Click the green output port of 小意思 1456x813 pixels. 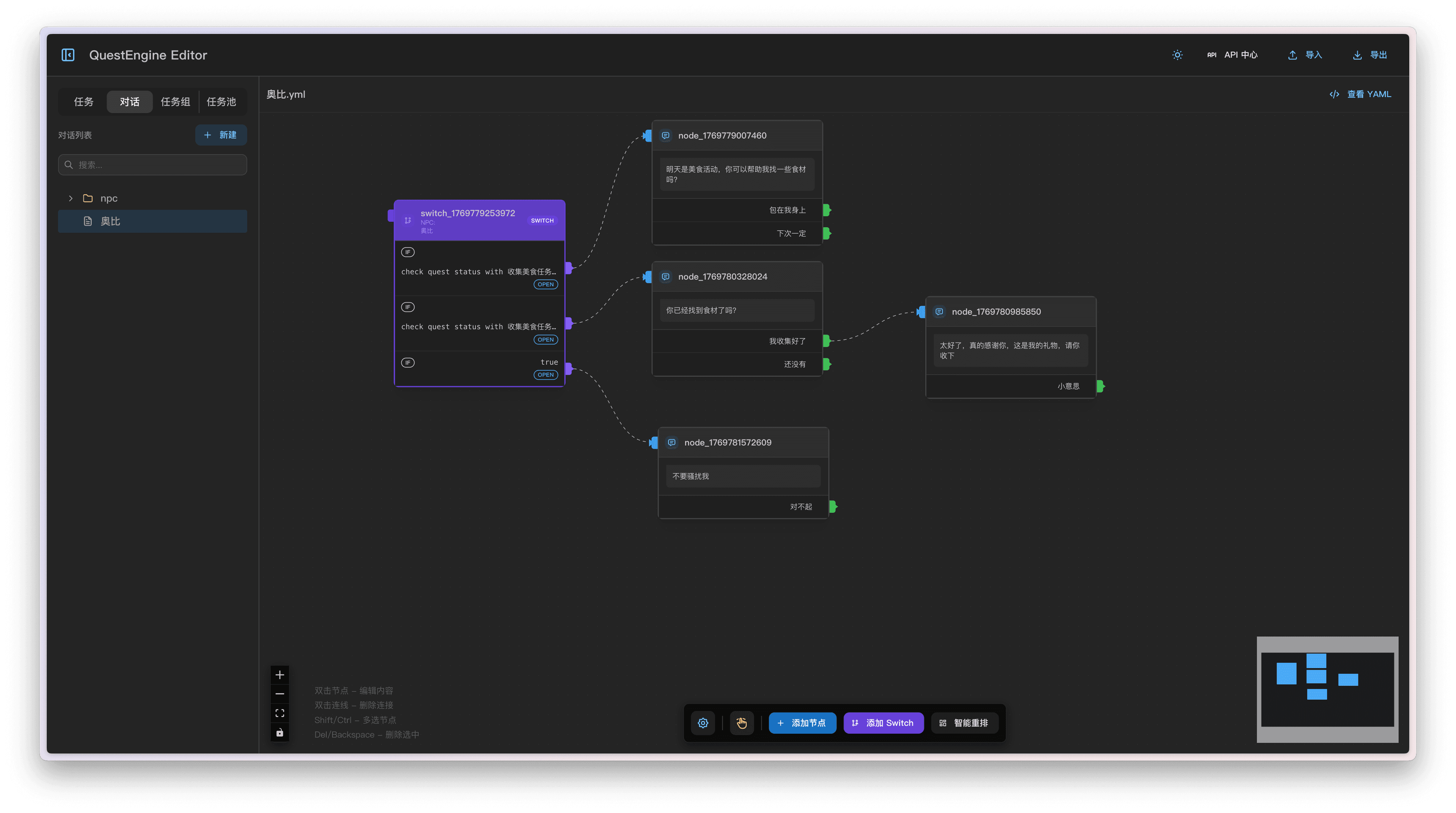[1100, 386]
